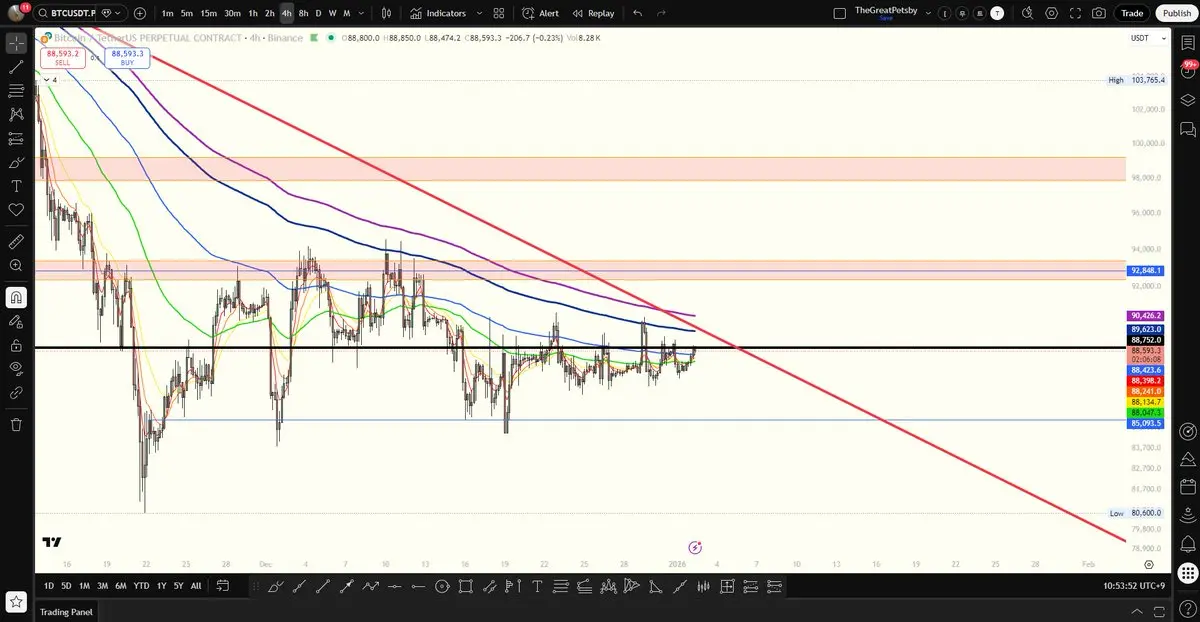Switch to the W weekly timeframe
The image size is (1200, 622).
coord(332,13)
